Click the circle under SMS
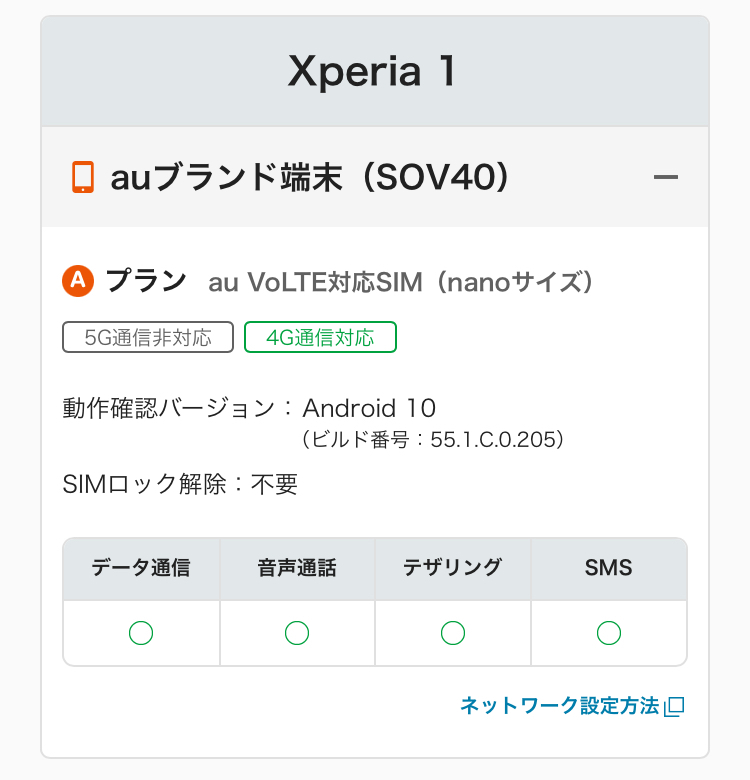The width and height of the screenshot is (750, 780). 609,632
